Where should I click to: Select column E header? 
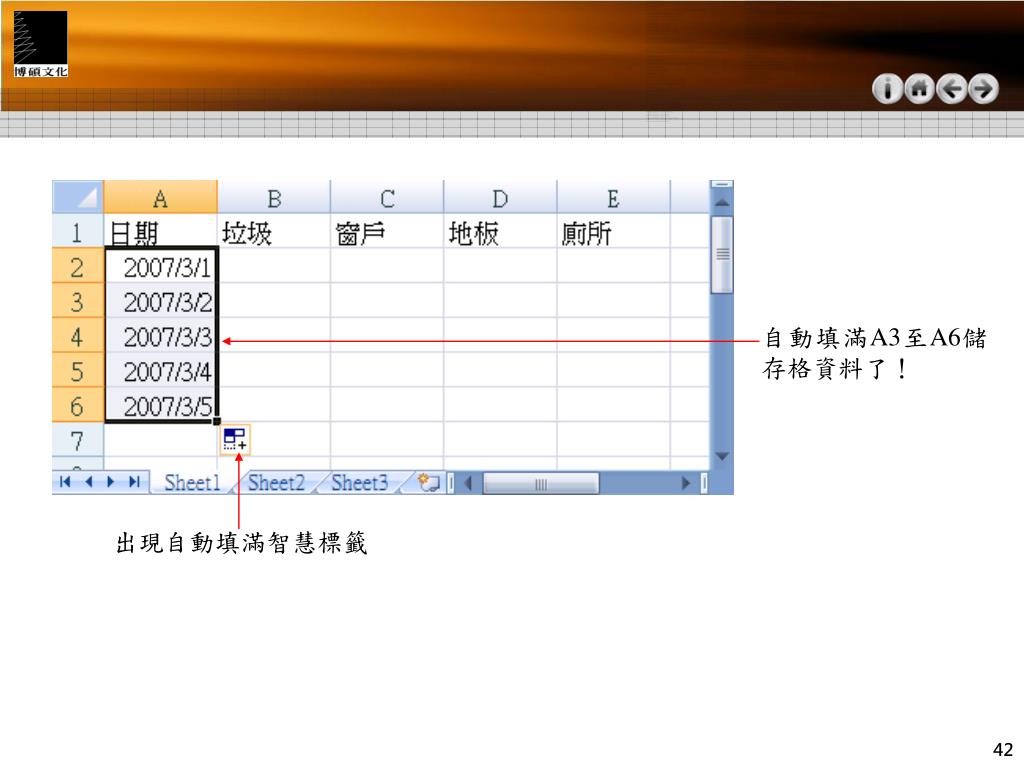[614, 197]
